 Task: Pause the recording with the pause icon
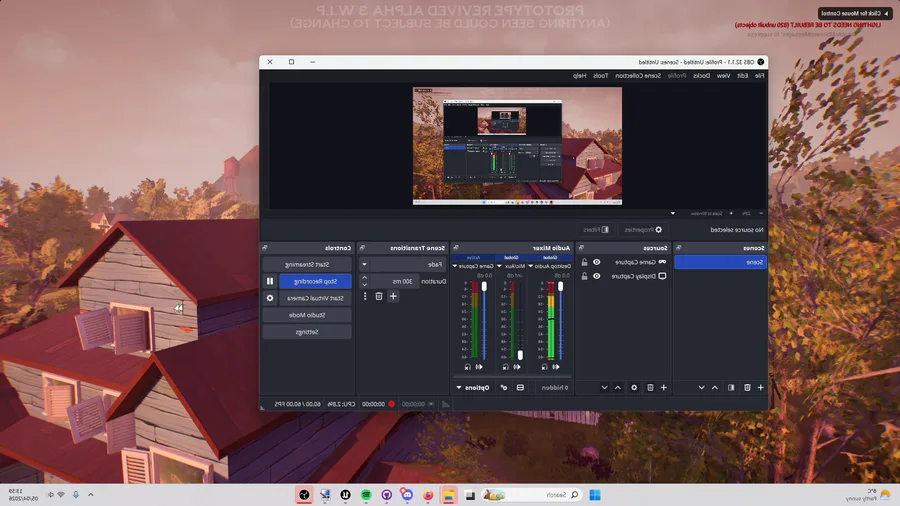270,281
